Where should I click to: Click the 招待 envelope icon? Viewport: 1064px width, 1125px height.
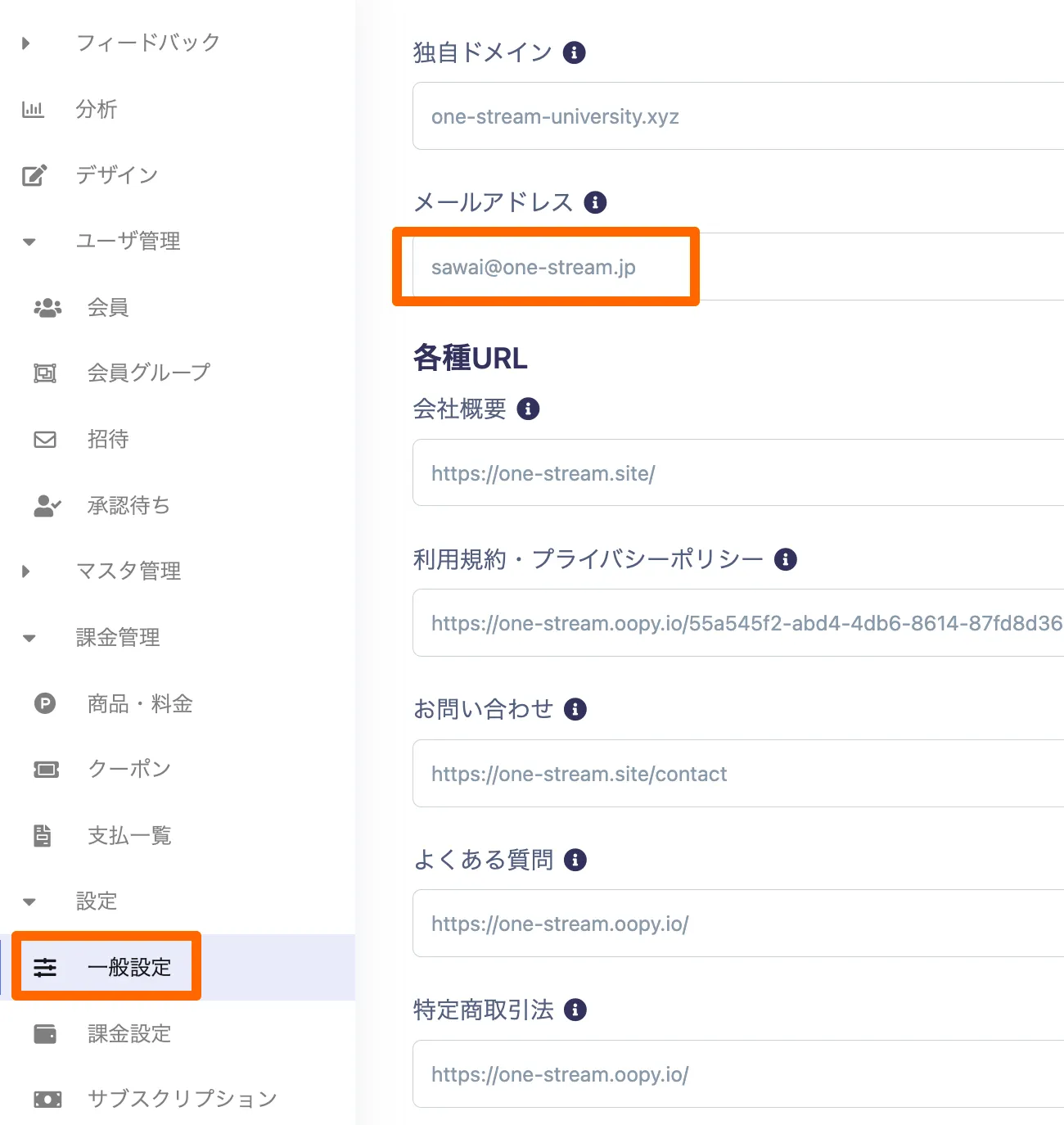[x=45, y=440]
